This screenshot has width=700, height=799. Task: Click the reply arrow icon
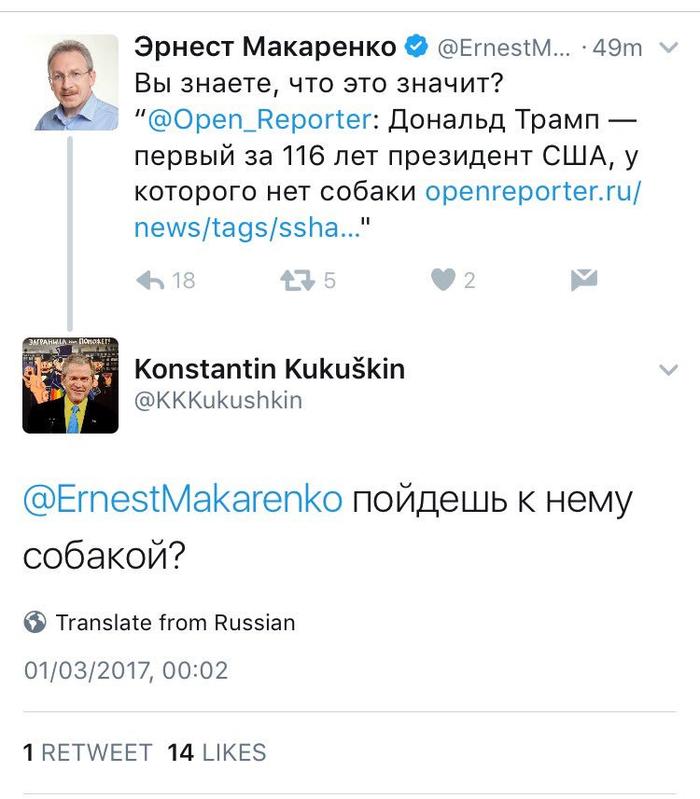pos(150,281)
